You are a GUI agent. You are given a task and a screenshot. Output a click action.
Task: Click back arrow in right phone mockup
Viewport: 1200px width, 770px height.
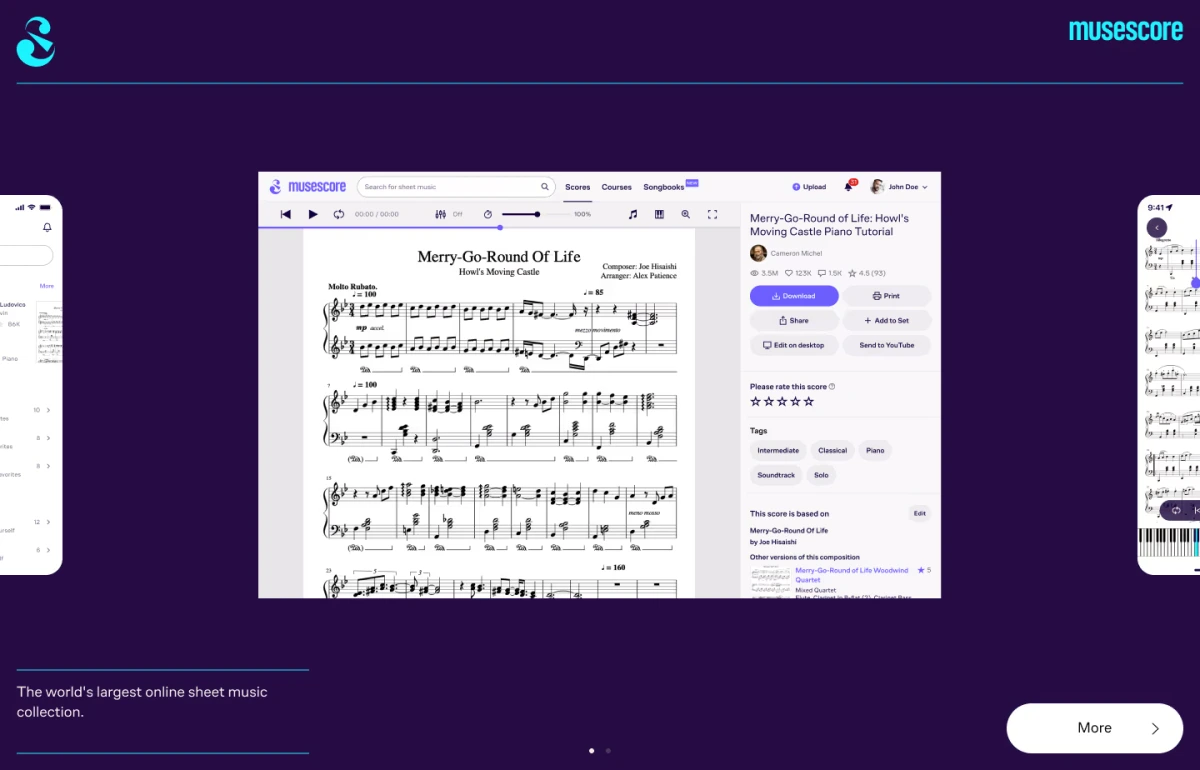pyautogui.click(x=1157, y=228)
